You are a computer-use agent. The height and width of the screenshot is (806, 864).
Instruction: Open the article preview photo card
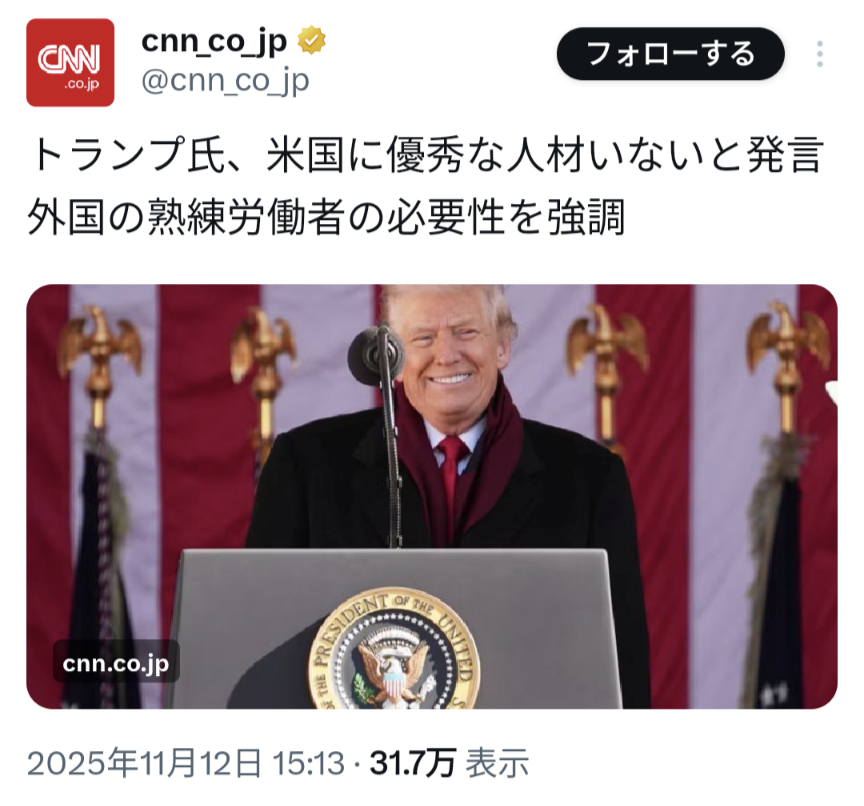432,496
